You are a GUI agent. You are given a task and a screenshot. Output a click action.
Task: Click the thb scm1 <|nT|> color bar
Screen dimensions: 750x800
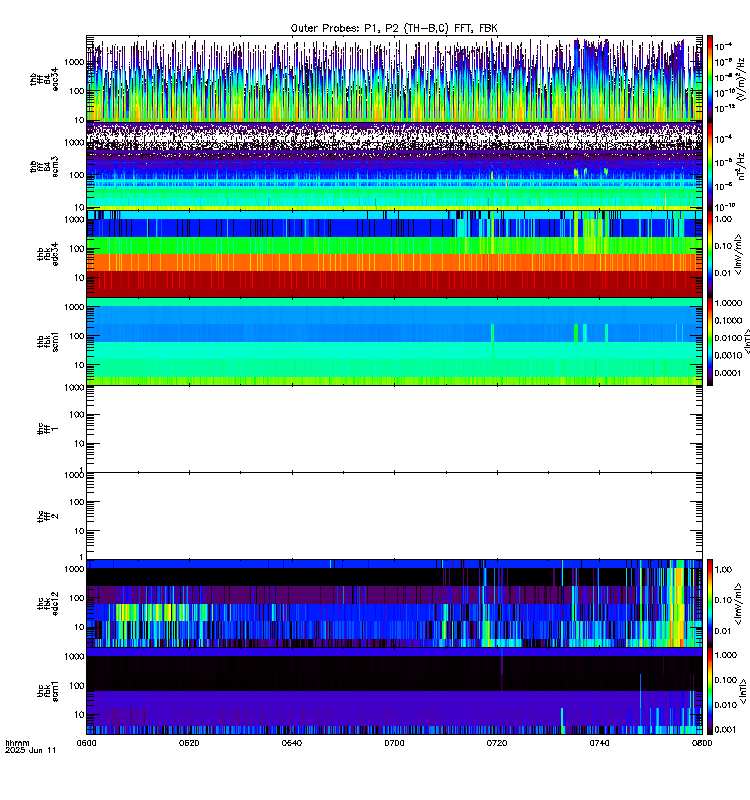(710, 341)
